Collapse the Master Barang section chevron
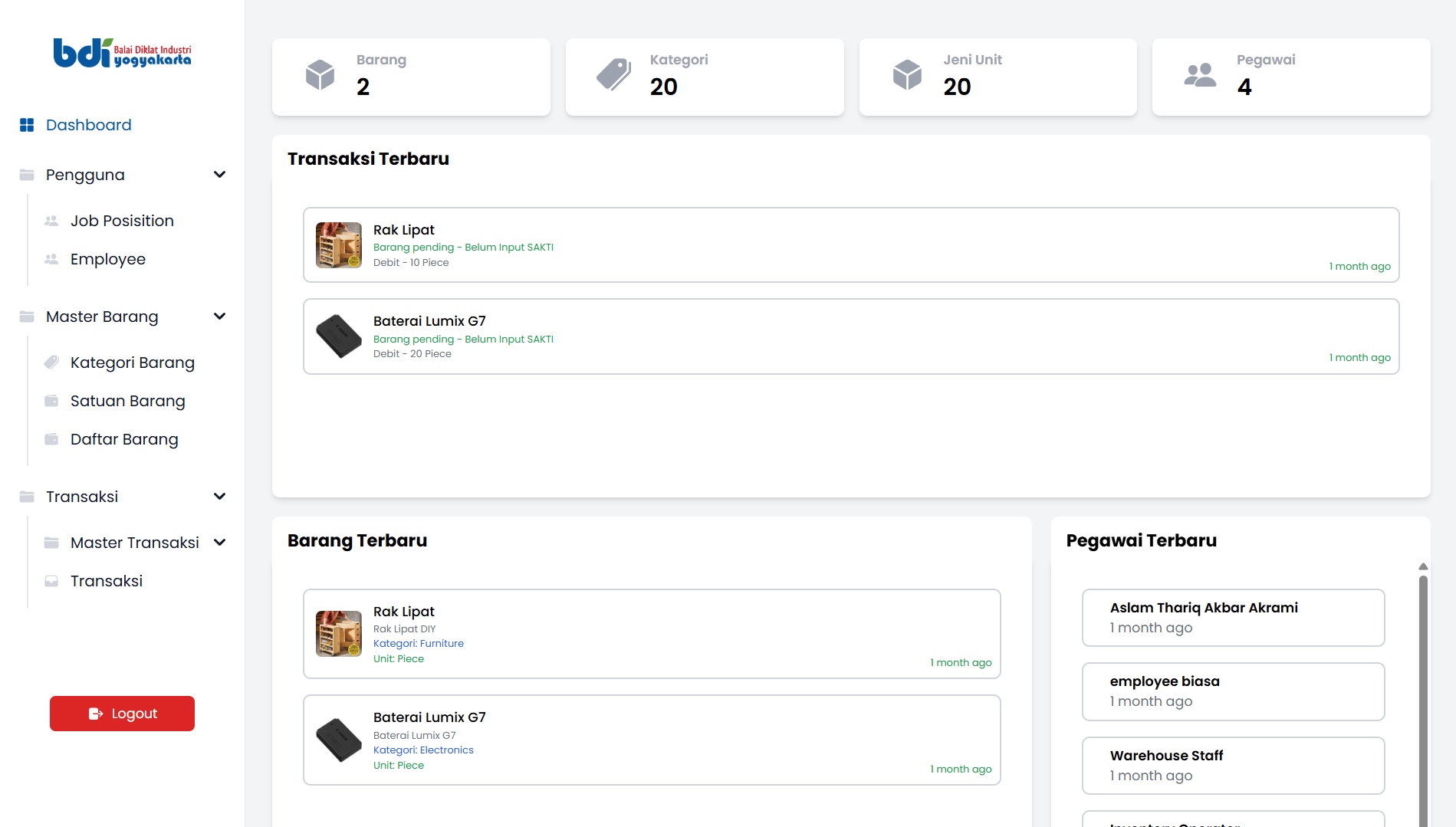The height and width of the screenshot is (827, 1456). tap(220, 317)
